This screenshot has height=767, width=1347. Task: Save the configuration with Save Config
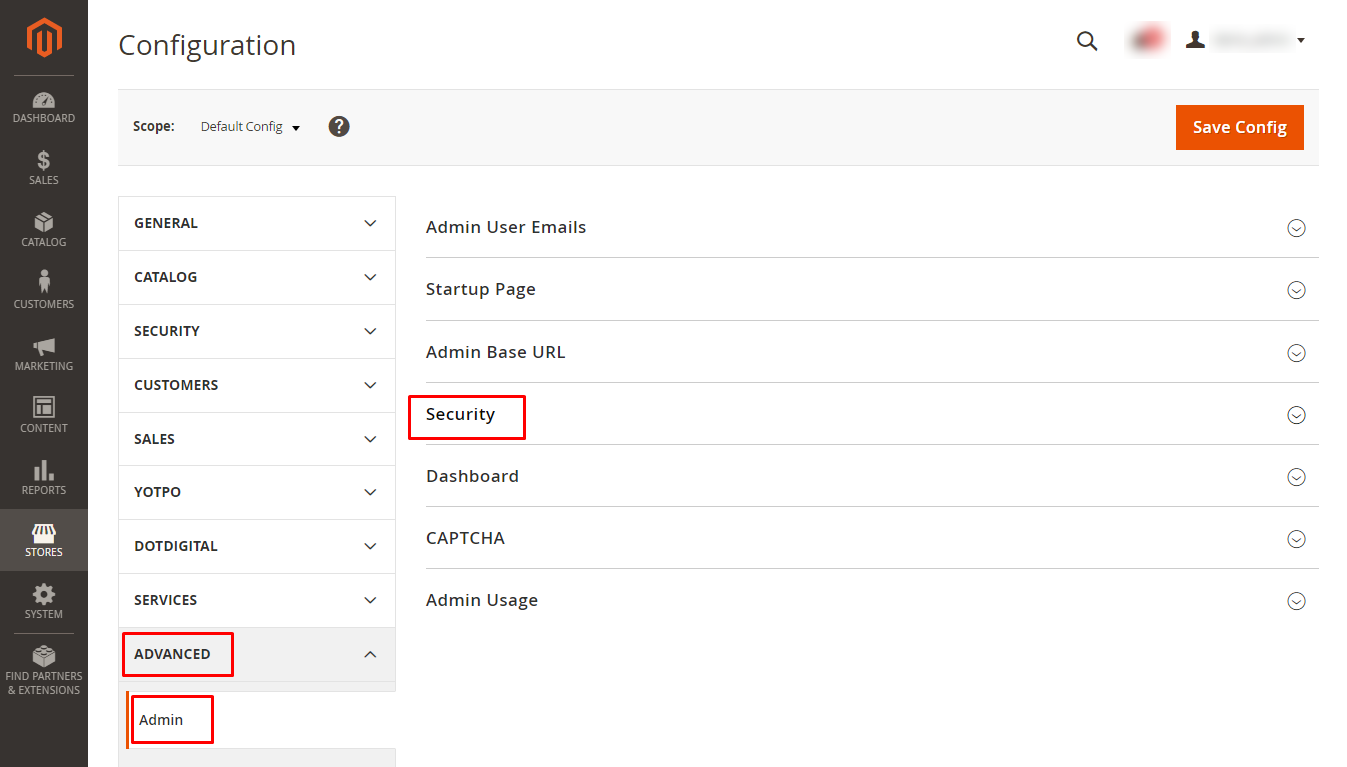1240,127
